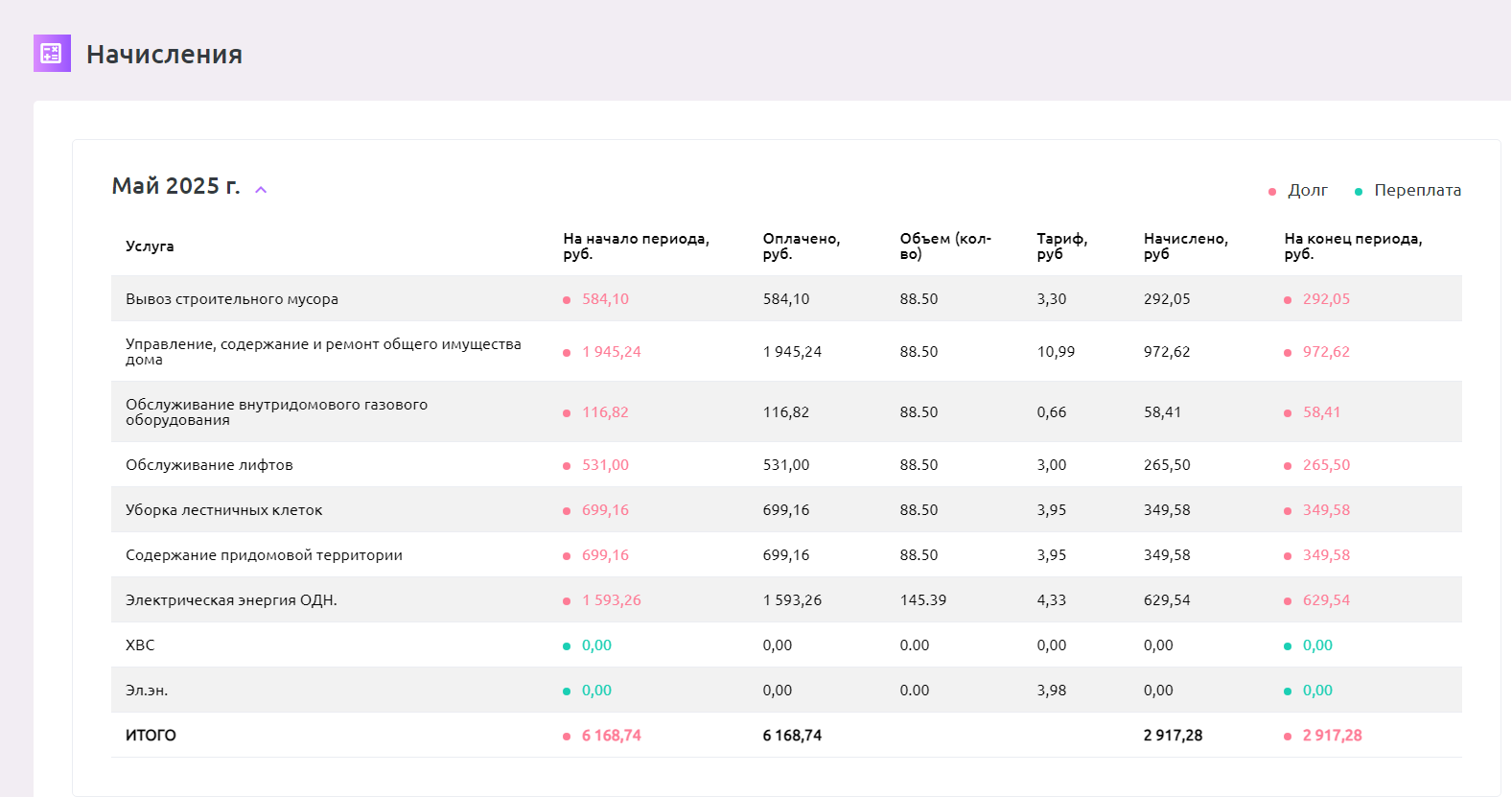
Task: Click the Услуга column header
Action: [x=150, y=246]
